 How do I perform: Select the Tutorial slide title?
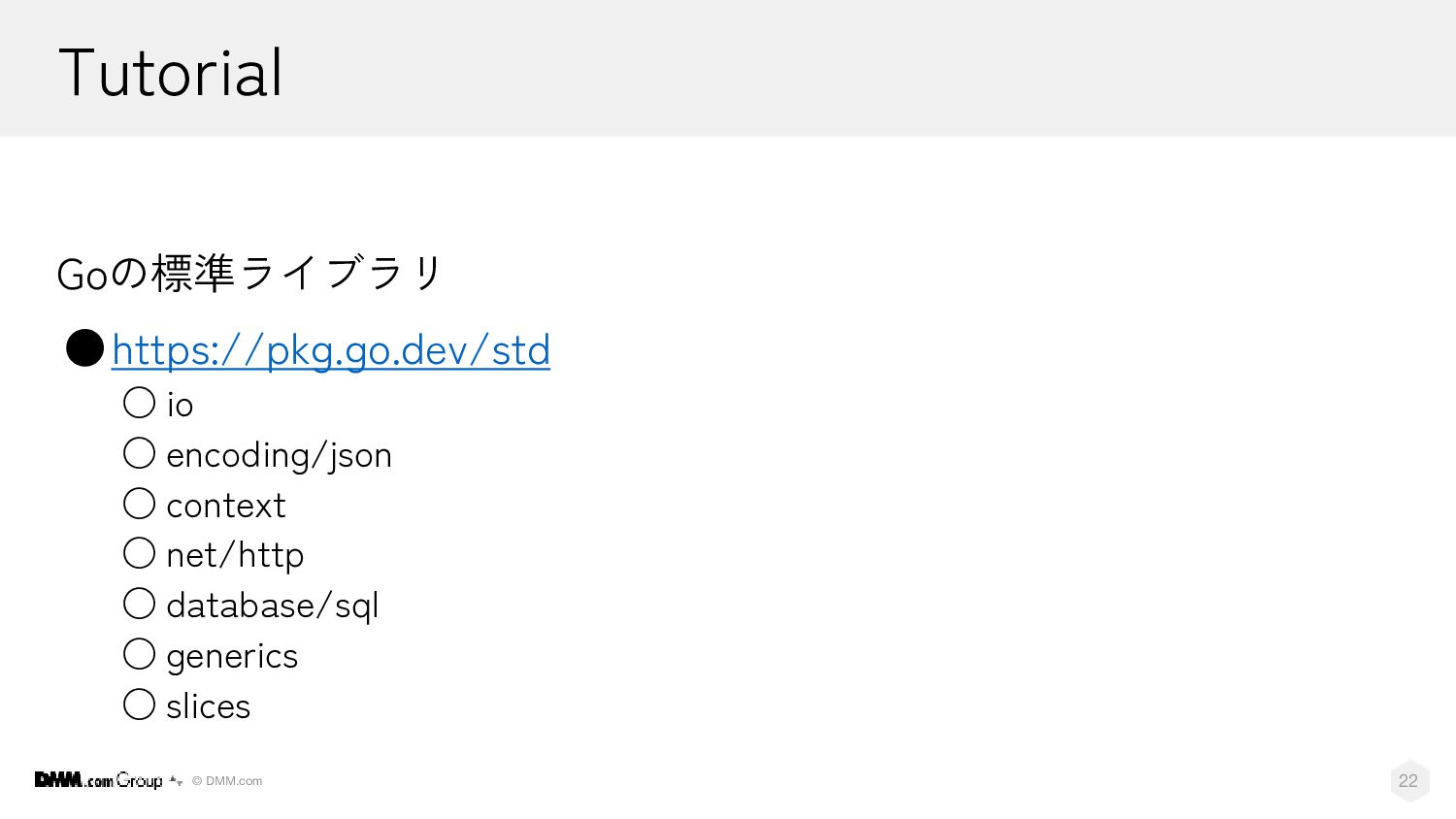tap(171, 73)
